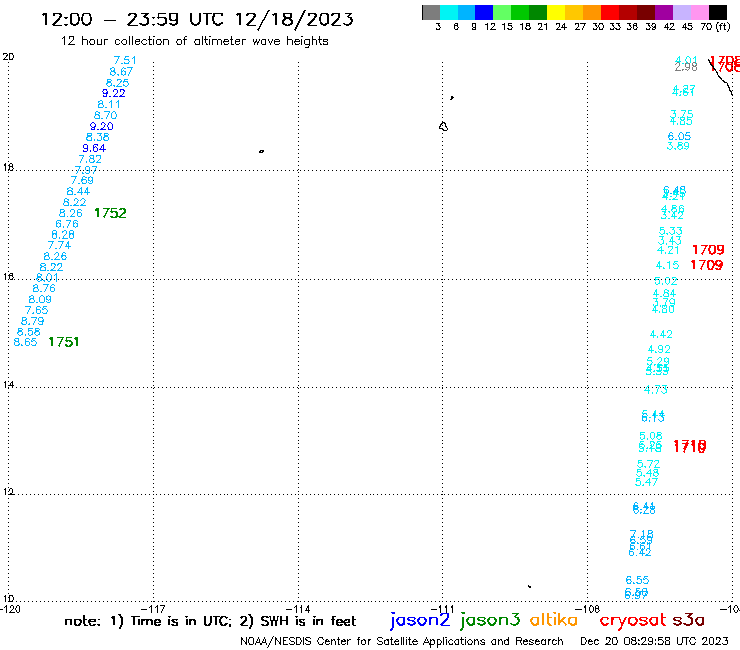Click the wave height value '8.11'
740x650 pixels.
[x=109, y=104]
